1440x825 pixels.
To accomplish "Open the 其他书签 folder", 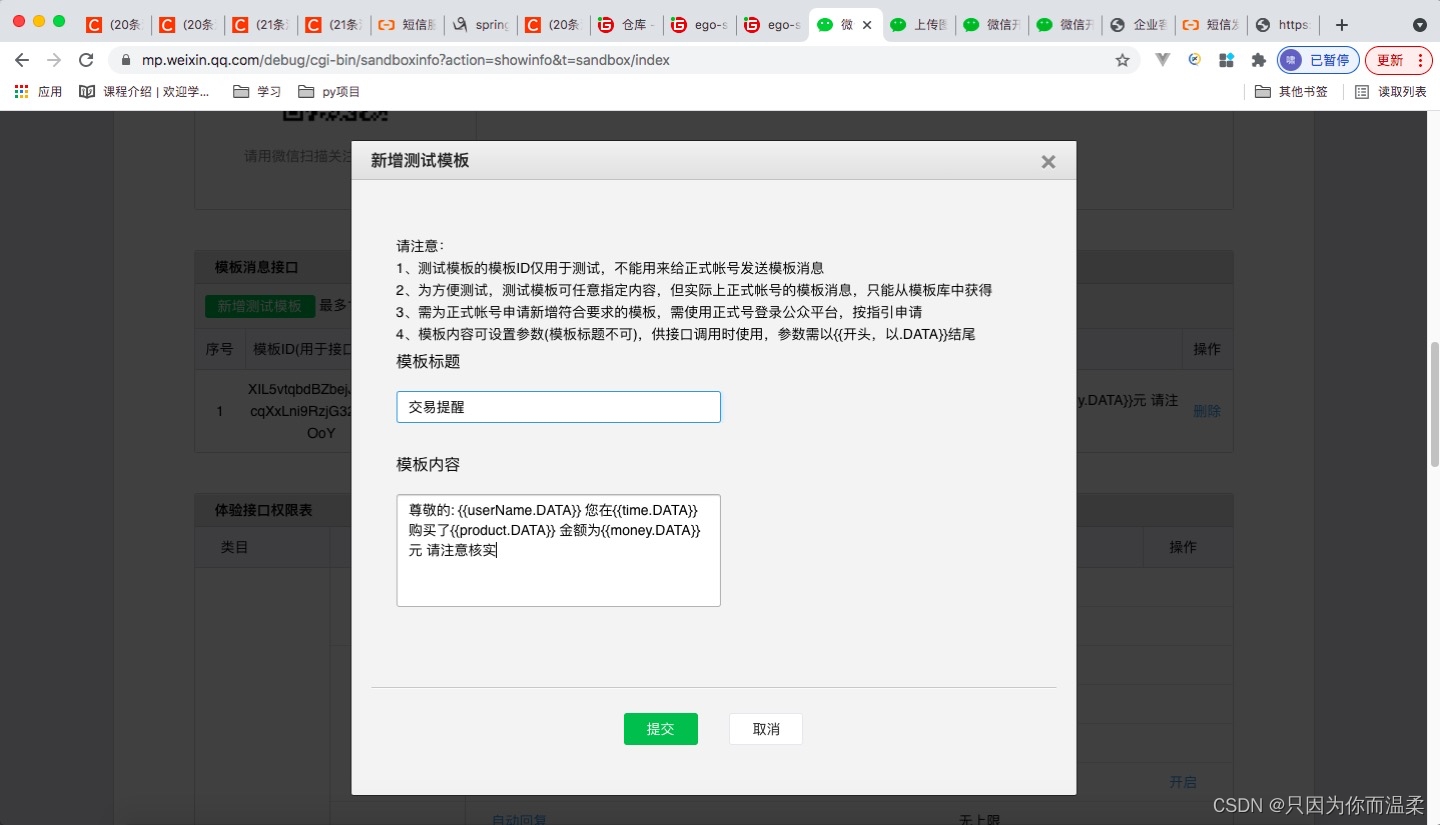I will 1292,91.
